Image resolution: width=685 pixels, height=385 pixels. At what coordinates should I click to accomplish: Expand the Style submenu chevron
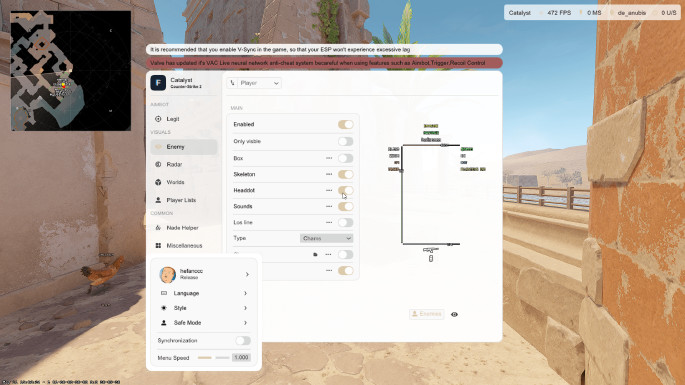pyautogui.click(x=246, y=308)
